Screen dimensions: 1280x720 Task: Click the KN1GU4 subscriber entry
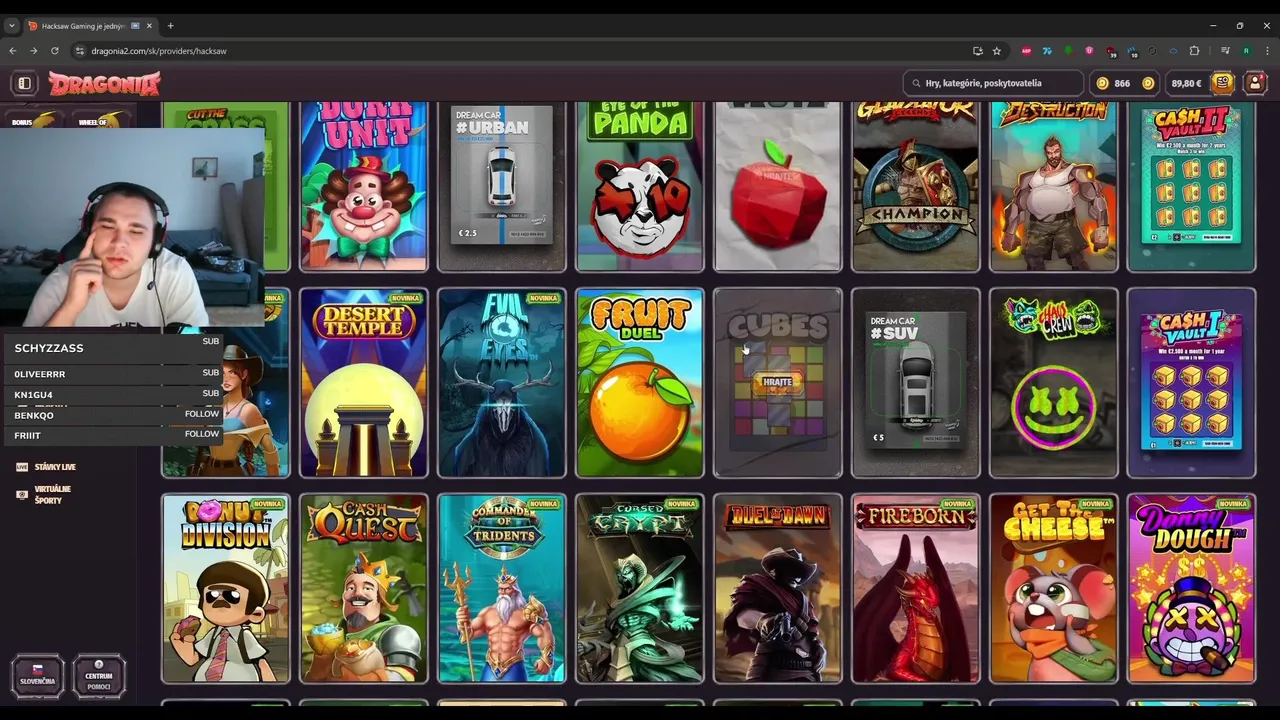[x=115, y=395]
